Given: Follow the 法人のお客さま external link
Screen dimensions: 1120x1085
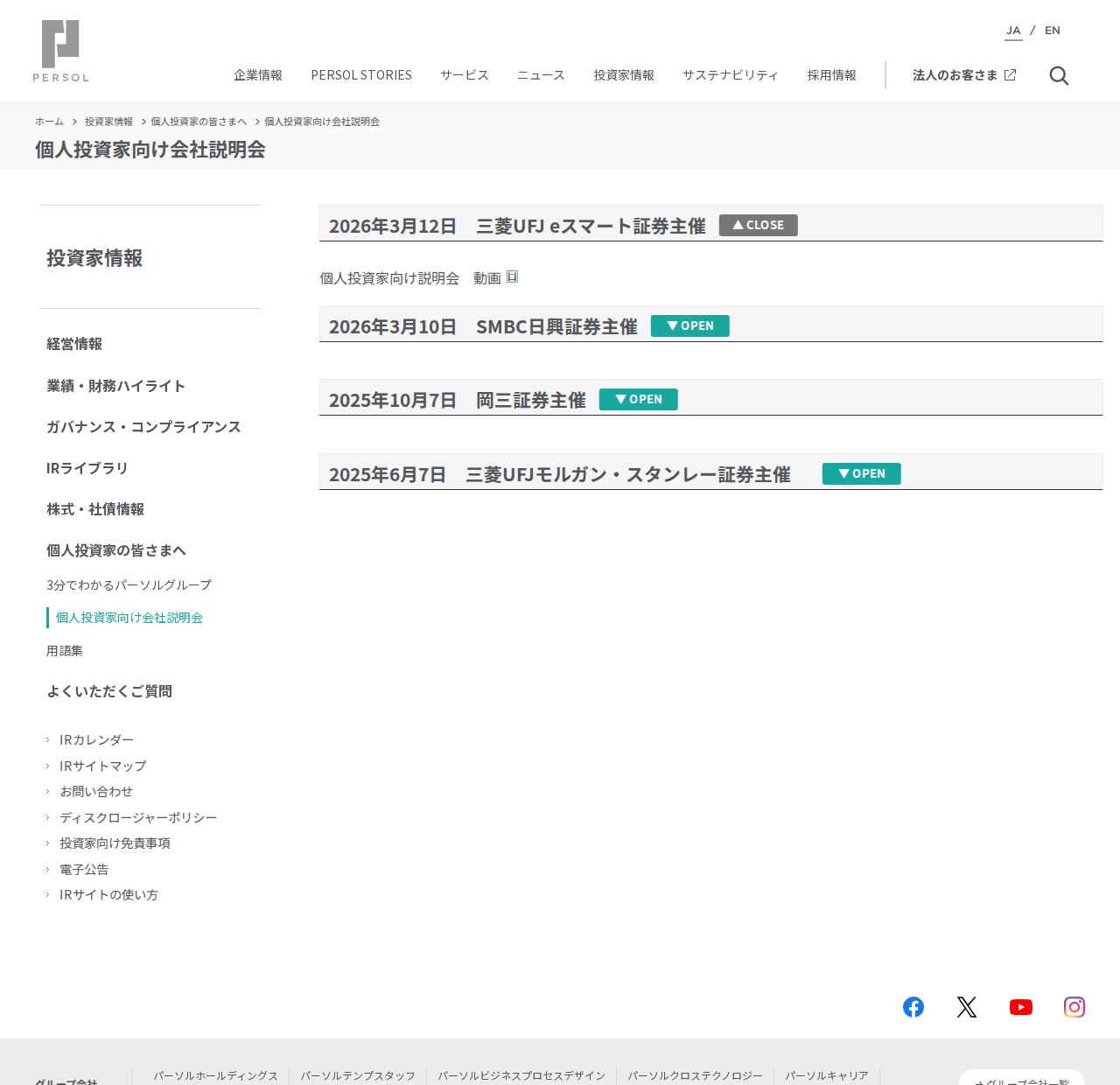Looking at the screenshot, I should click(964, 75).
